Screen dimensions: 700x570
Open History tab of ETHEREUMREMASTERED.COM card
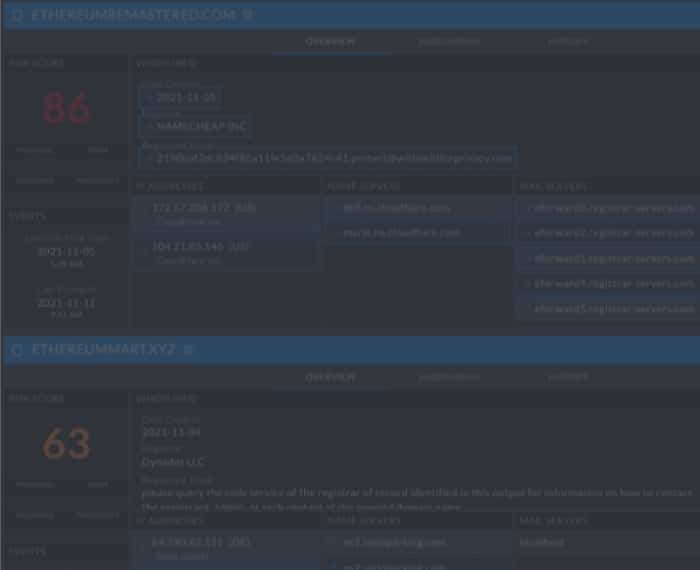pyautogui.click(x=568, y=42)
